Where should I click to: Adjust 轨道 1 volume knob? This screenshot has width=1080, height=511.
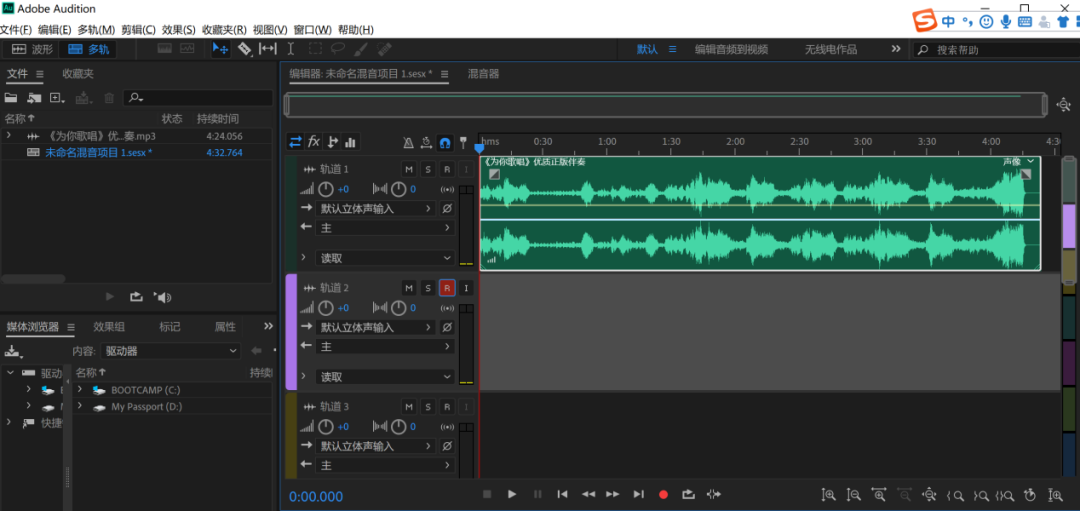326,189
